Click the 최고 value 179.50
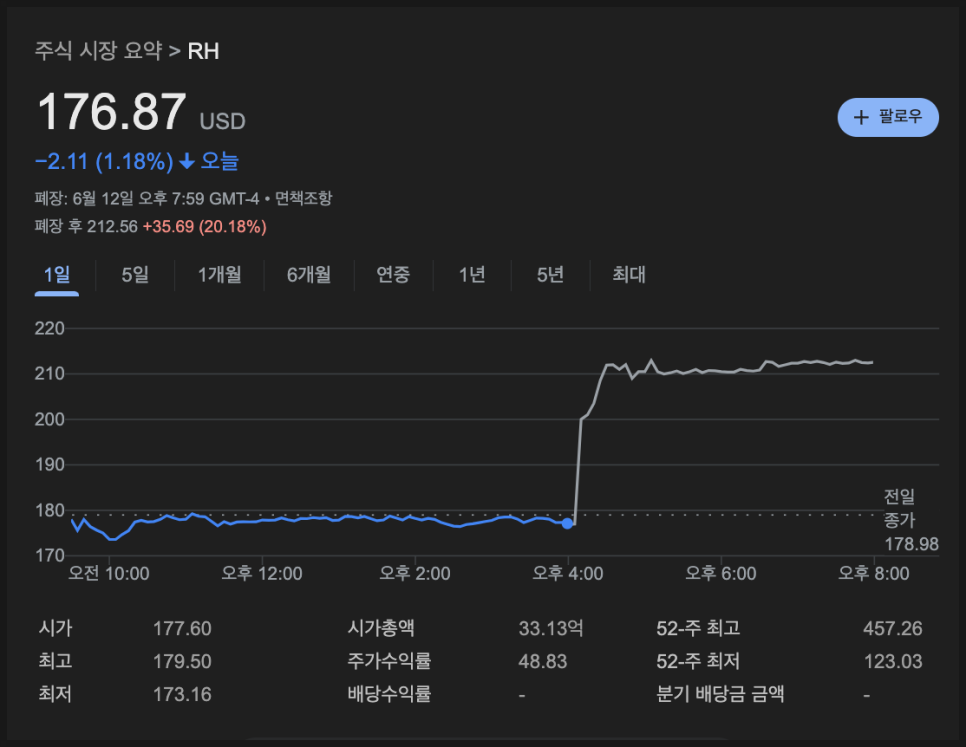 pos(182,661)
